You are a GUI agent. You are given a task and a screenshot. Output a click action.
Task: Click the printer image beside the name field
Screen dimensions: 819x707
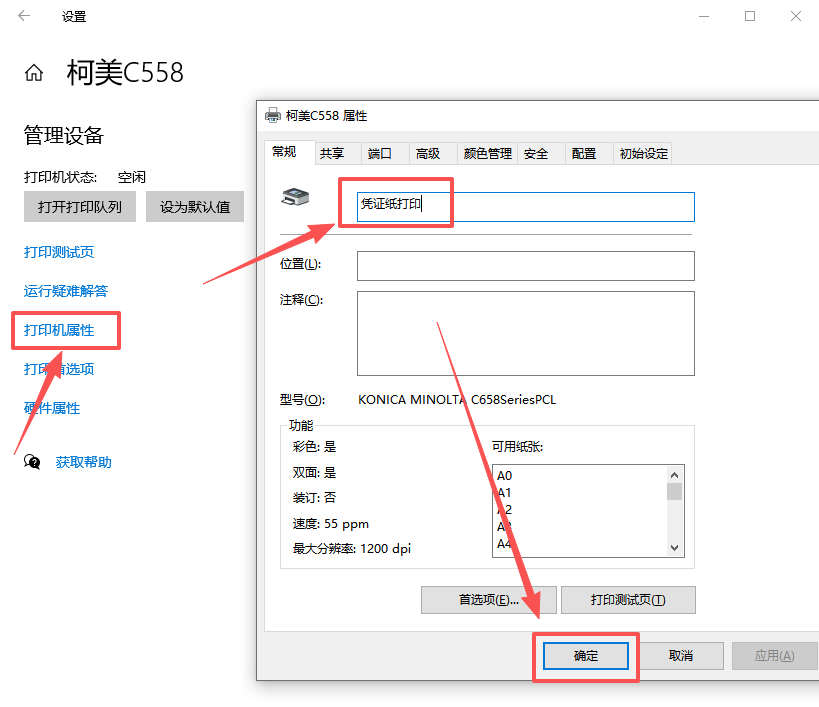[296, 197]
